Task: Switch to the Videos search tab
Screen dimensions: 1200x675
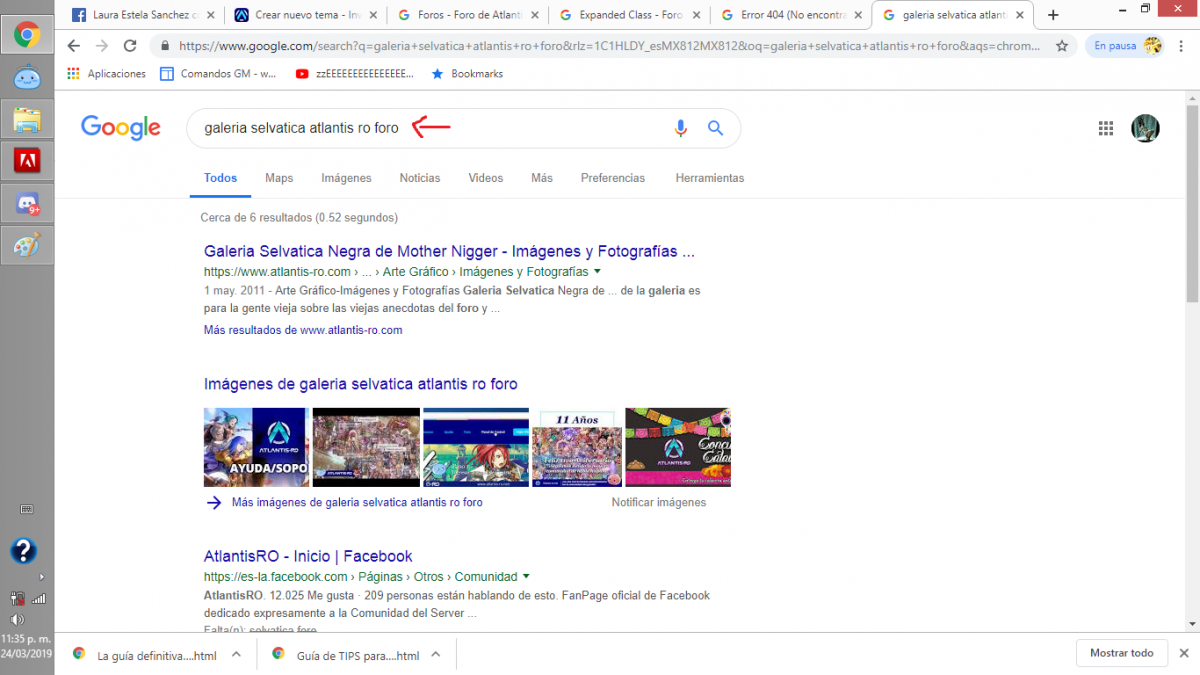Action: 486,178
